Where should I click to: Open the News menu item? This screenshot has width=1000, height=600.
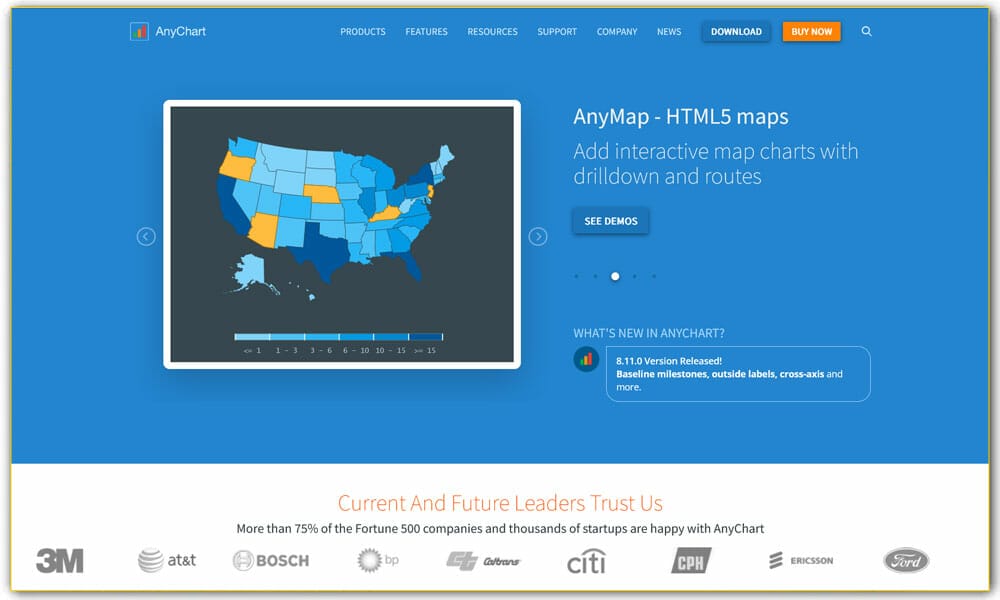pos(669,32)
